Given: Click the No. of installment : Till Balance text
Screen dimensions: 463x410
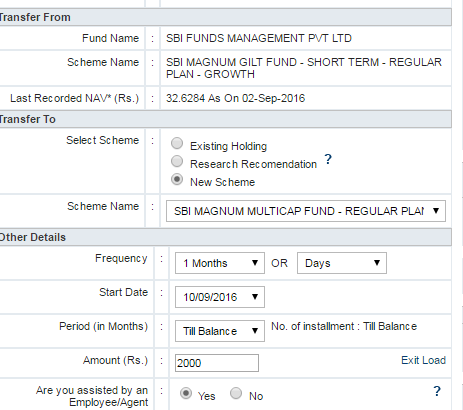Looking at the screenshot, I should click(344, 326).
